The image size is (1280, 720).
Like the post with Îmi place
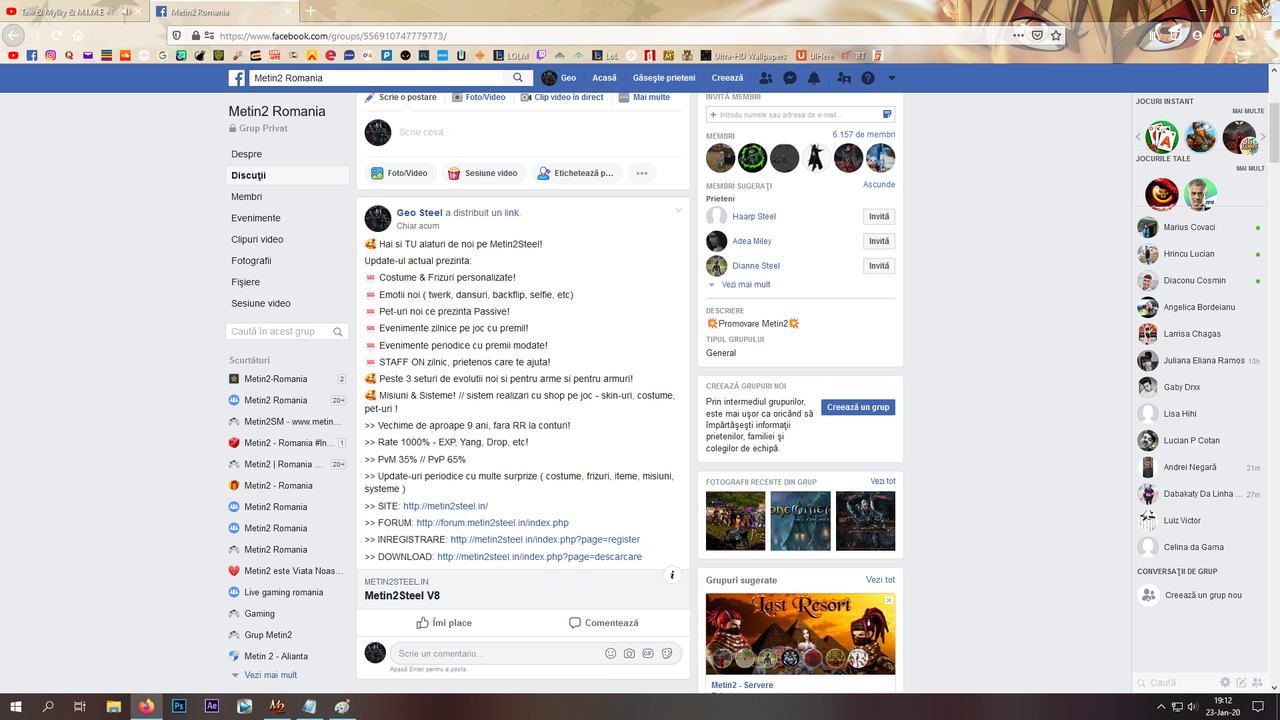(444, 623)
